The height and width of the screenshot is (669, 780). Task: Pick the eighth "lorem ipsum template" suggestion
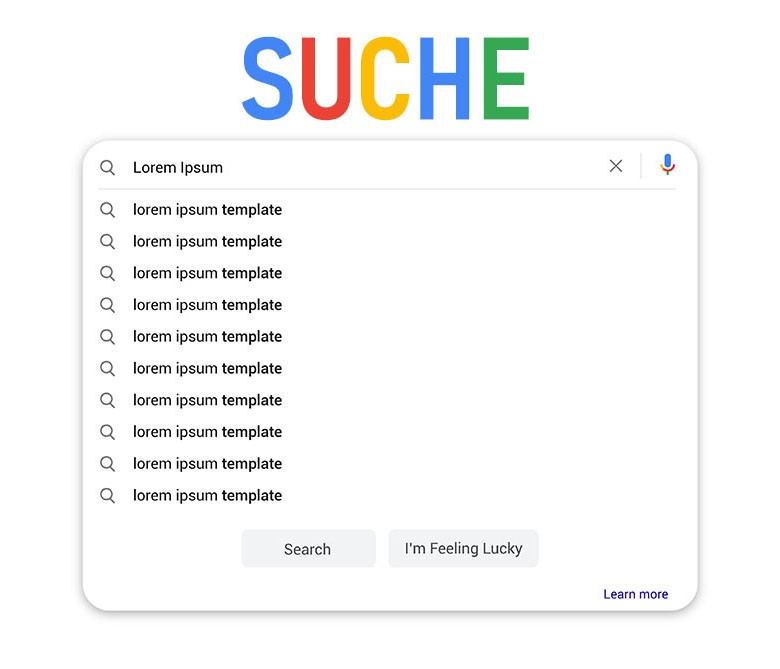(207, 432)
